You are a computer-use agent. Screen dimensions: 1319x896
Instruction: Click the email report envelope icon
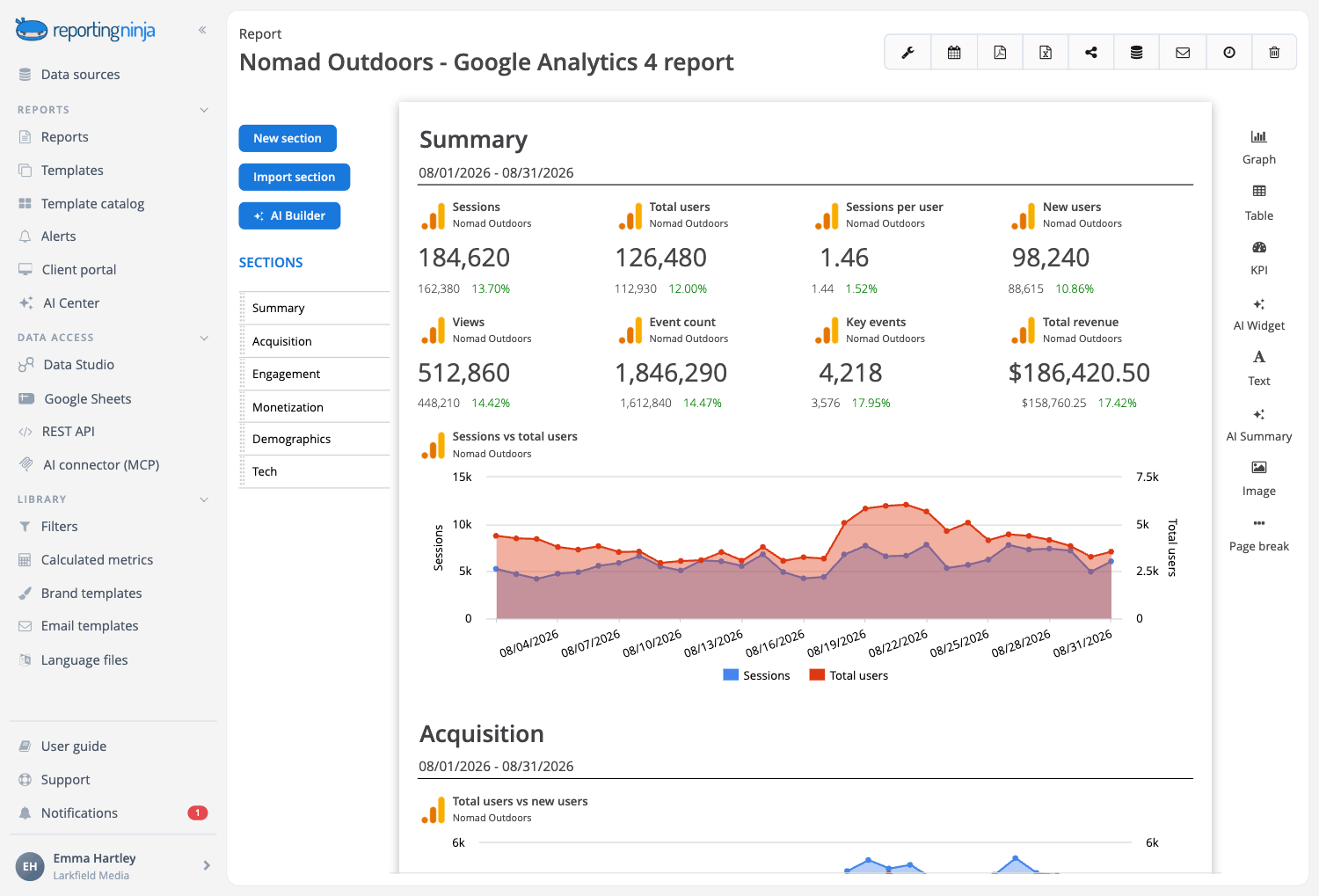(1183, 53)
